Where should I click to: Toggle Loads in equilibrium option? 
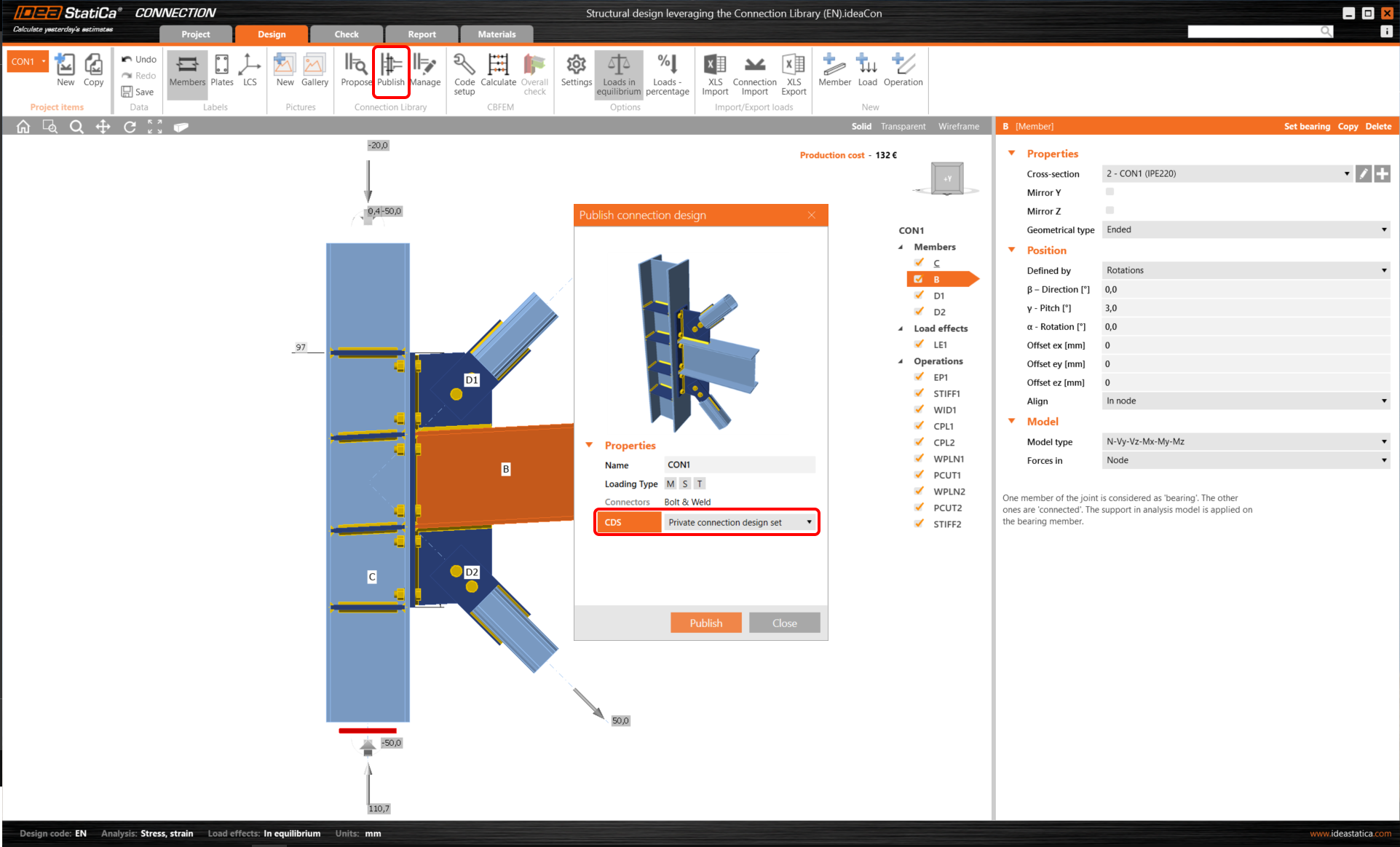click(618, 73)
